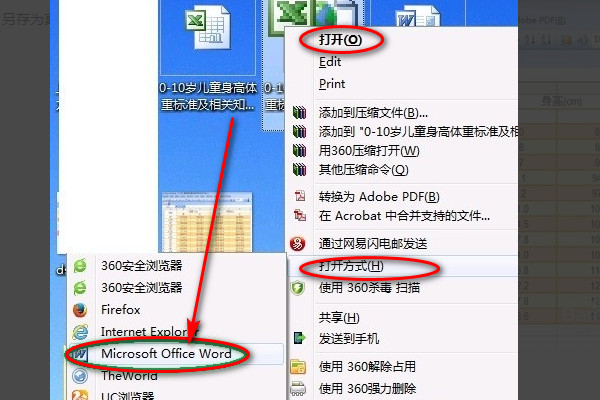Click the 360解除占用 folder icon
Viewport: 600px width, 400px height.
click(x=298, y=367)
